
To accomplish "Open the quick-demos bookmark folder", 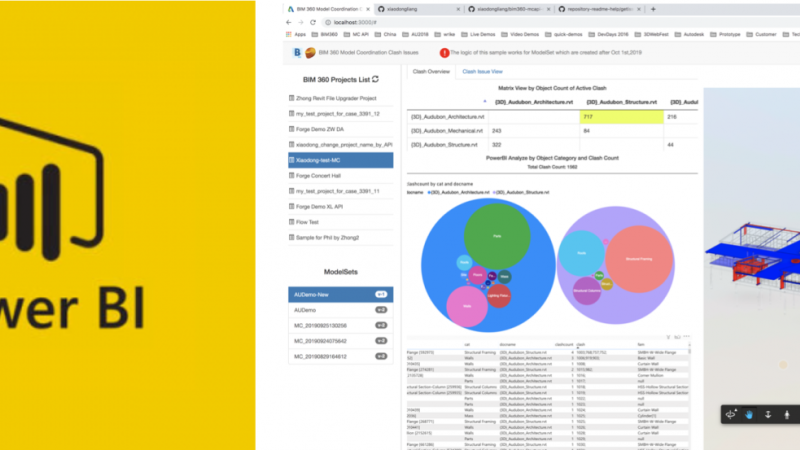I will pyautogui.click(x=563, y=34).
